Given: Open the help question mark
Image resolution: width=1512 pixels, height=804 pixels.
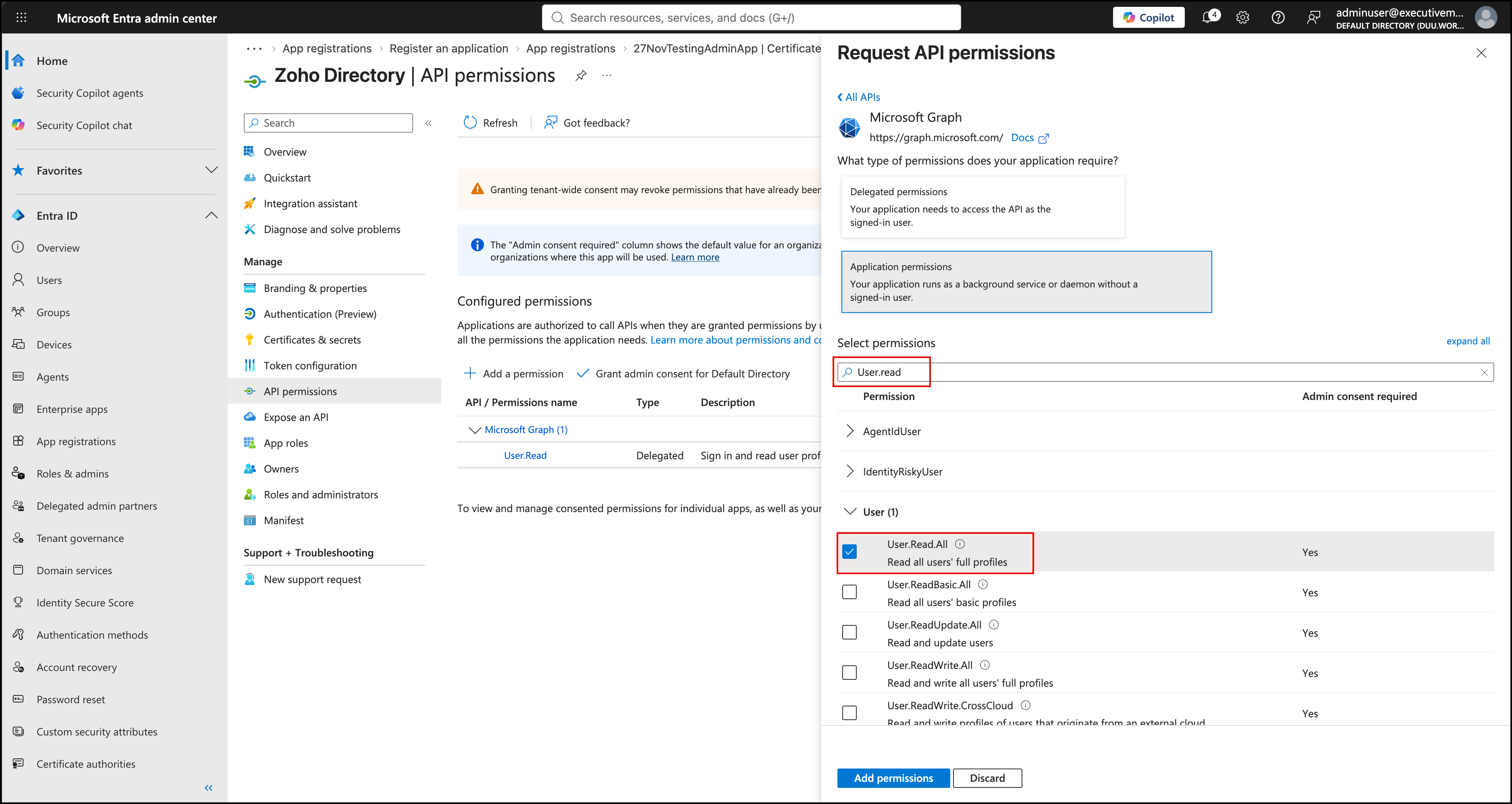Looking at the screenshot, I should (1278, 18).
